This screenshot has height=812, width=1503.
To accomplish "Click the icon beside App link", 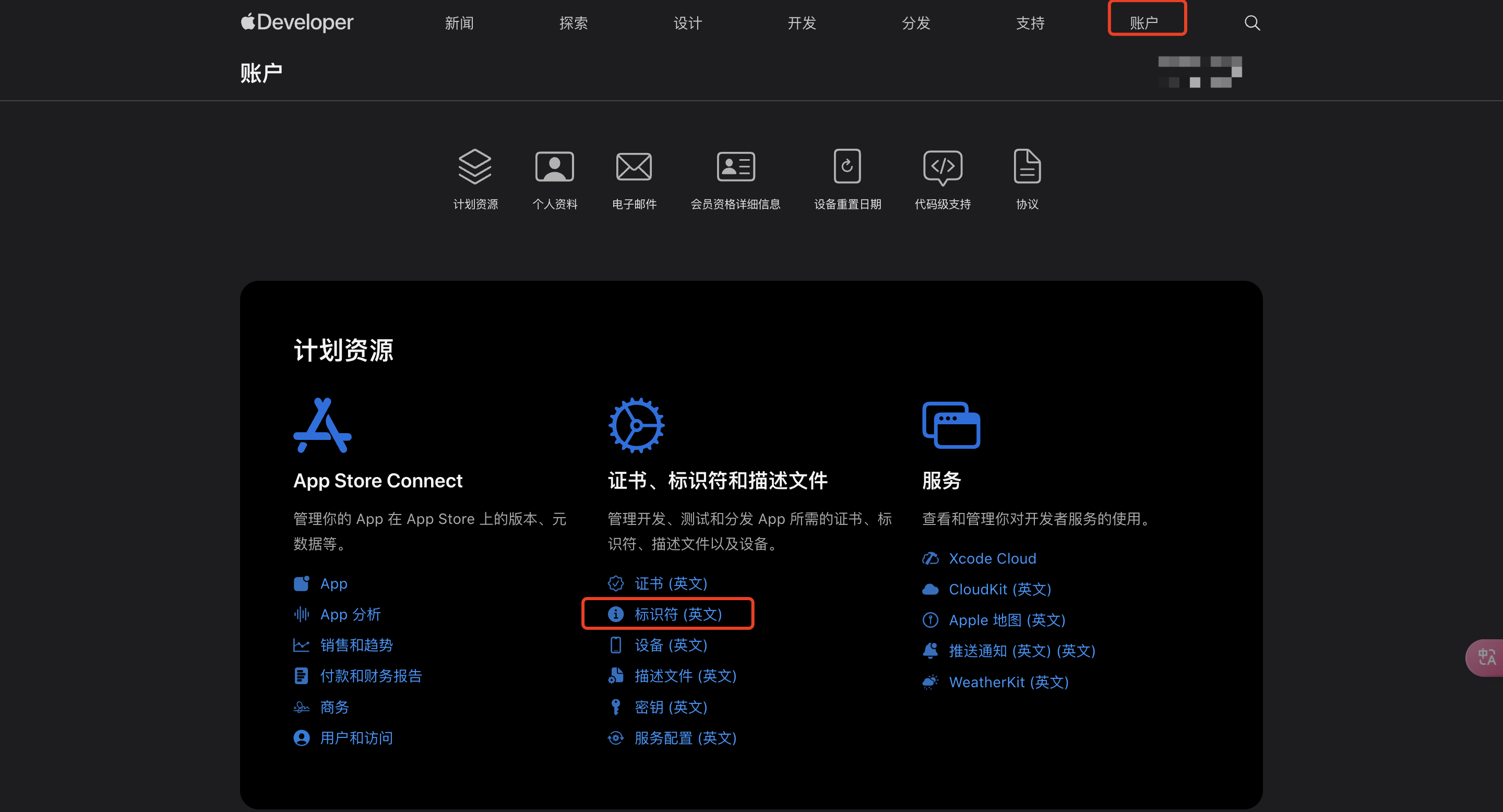I will 301,583.
